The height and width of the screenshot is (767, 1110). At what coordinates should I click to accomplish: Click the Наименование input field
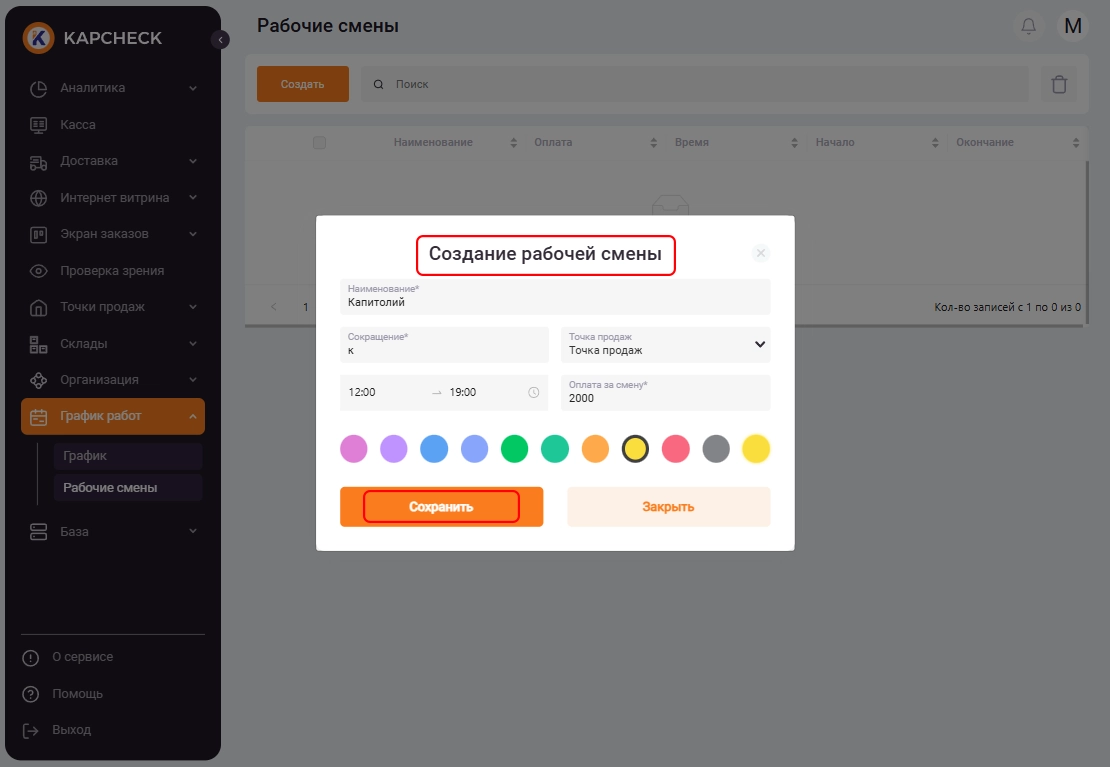pyautogui.click(x=555, y=302)
